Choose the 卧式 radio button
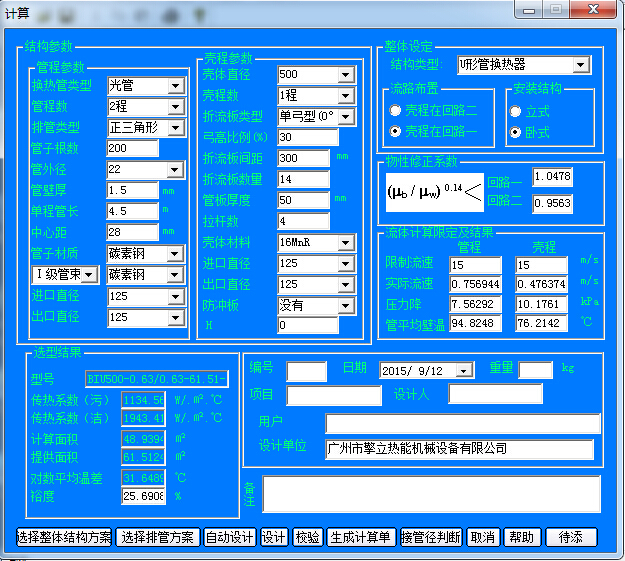 point(516,131)
